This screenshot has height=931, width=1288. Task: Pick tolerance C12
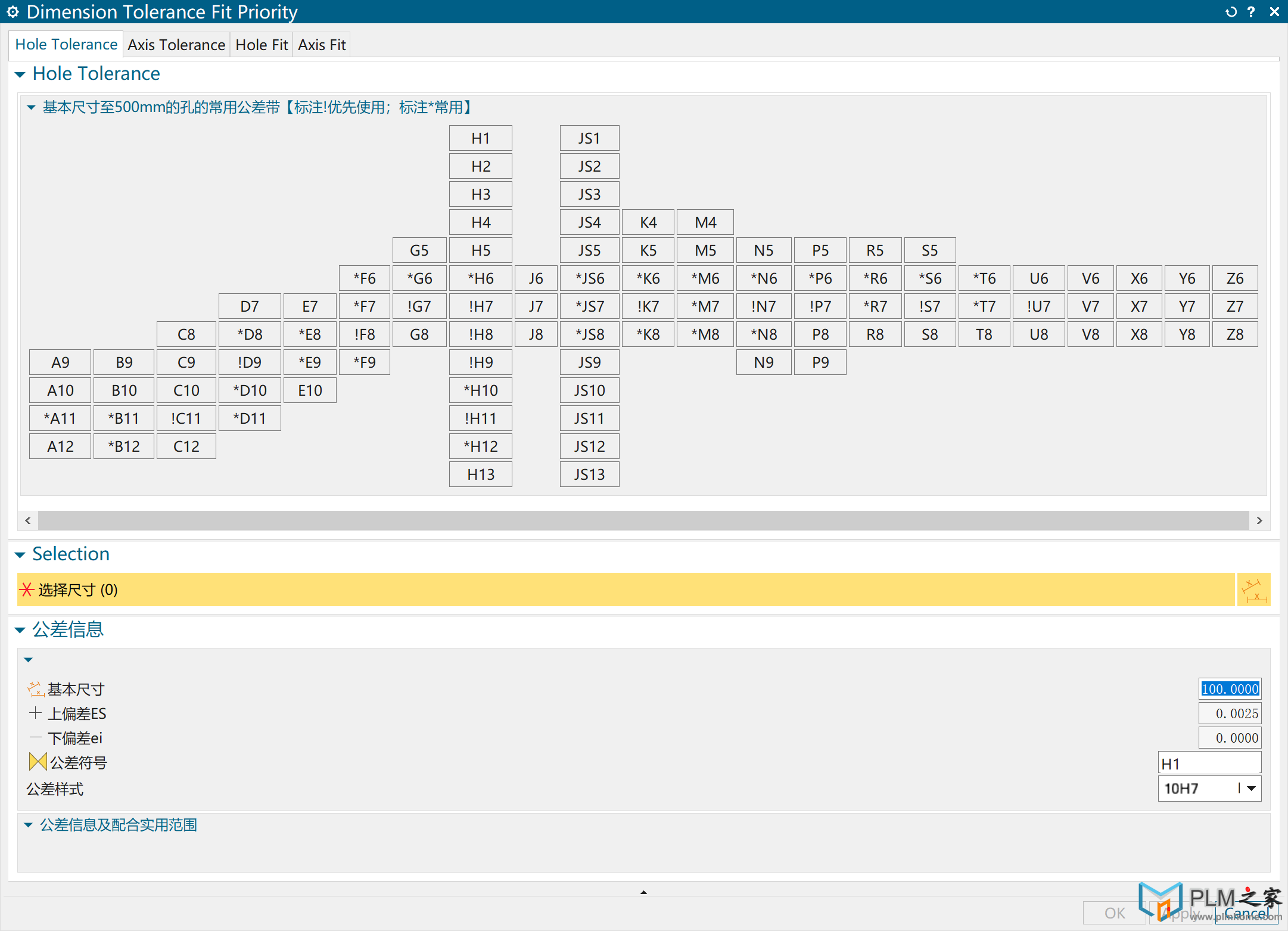click(186, 446)
